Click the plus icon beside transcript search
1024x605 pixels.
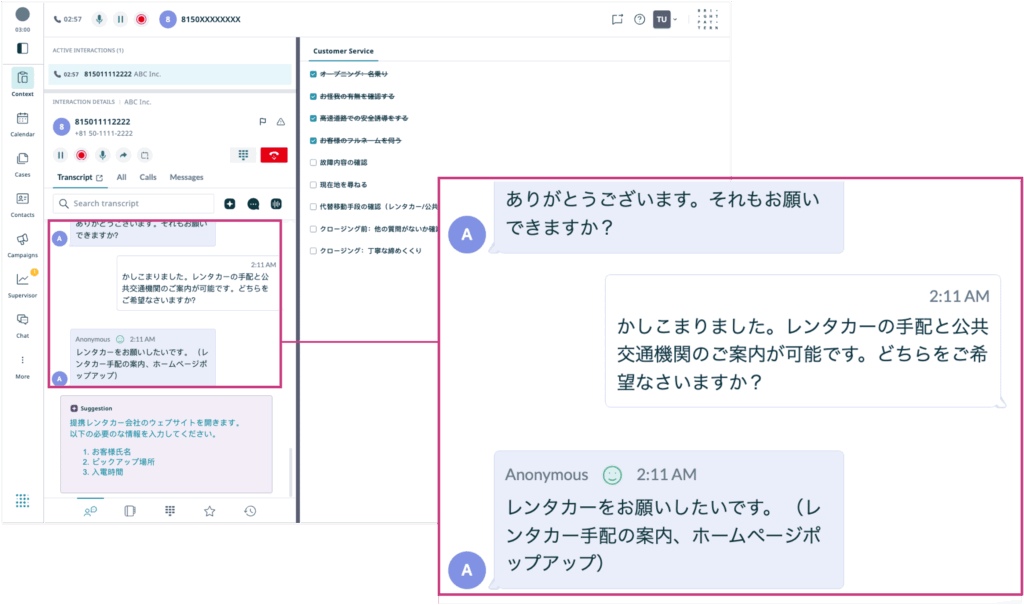tap(230, 204)
